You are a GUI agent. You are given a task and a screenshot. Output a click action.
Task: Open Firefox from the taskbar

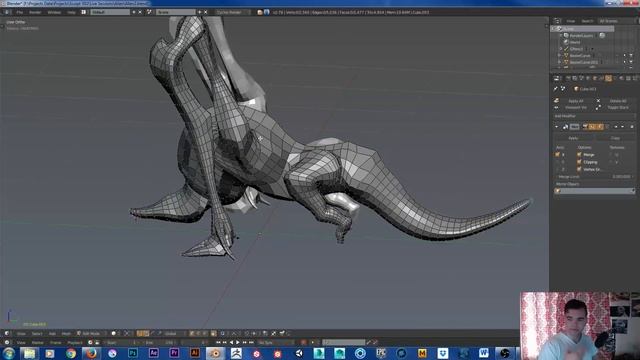pyautogui.click(x=91, y=353)
